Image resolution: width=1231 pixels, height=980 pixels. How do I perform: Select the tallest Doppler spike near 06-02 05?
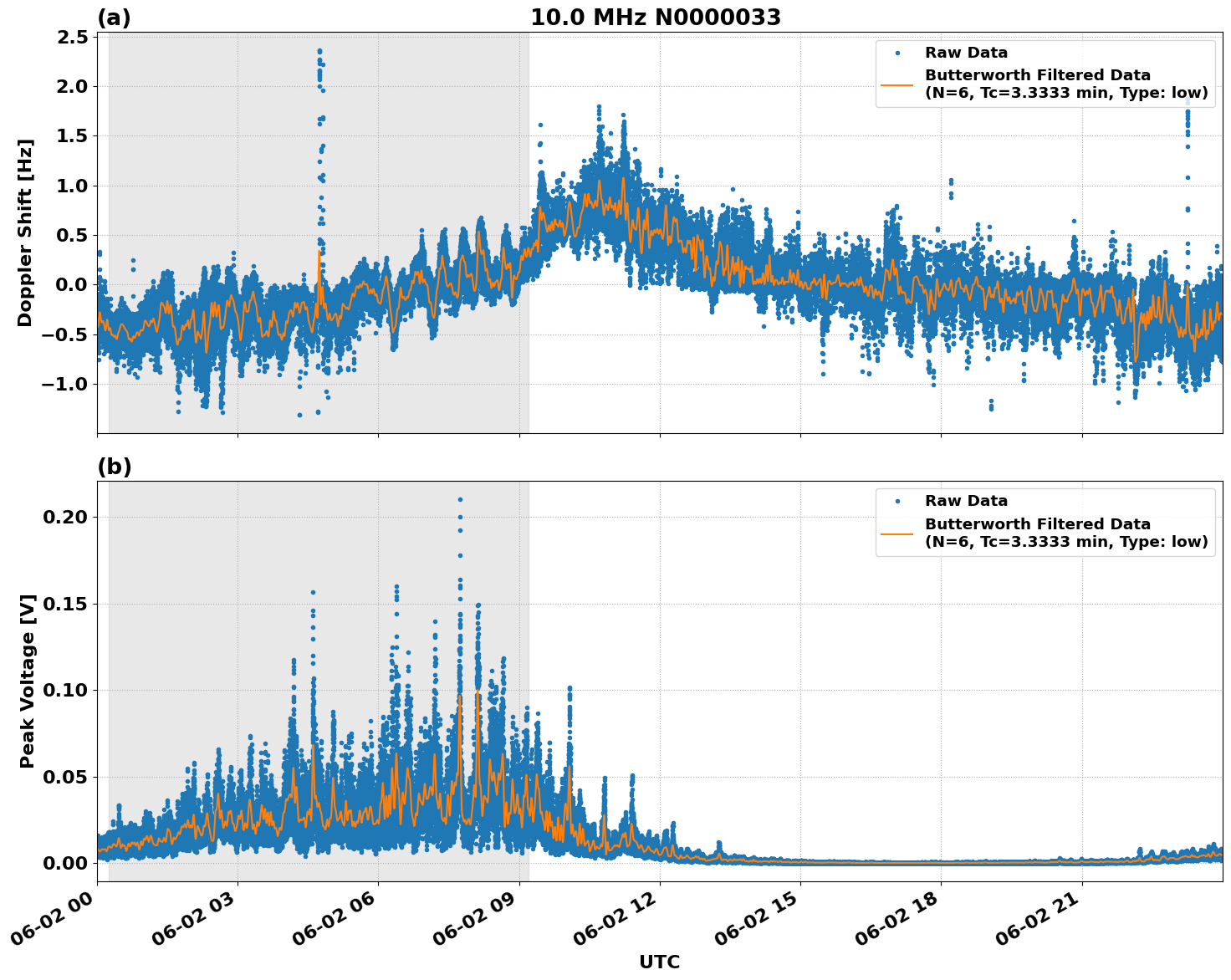[x=319, y=52]
